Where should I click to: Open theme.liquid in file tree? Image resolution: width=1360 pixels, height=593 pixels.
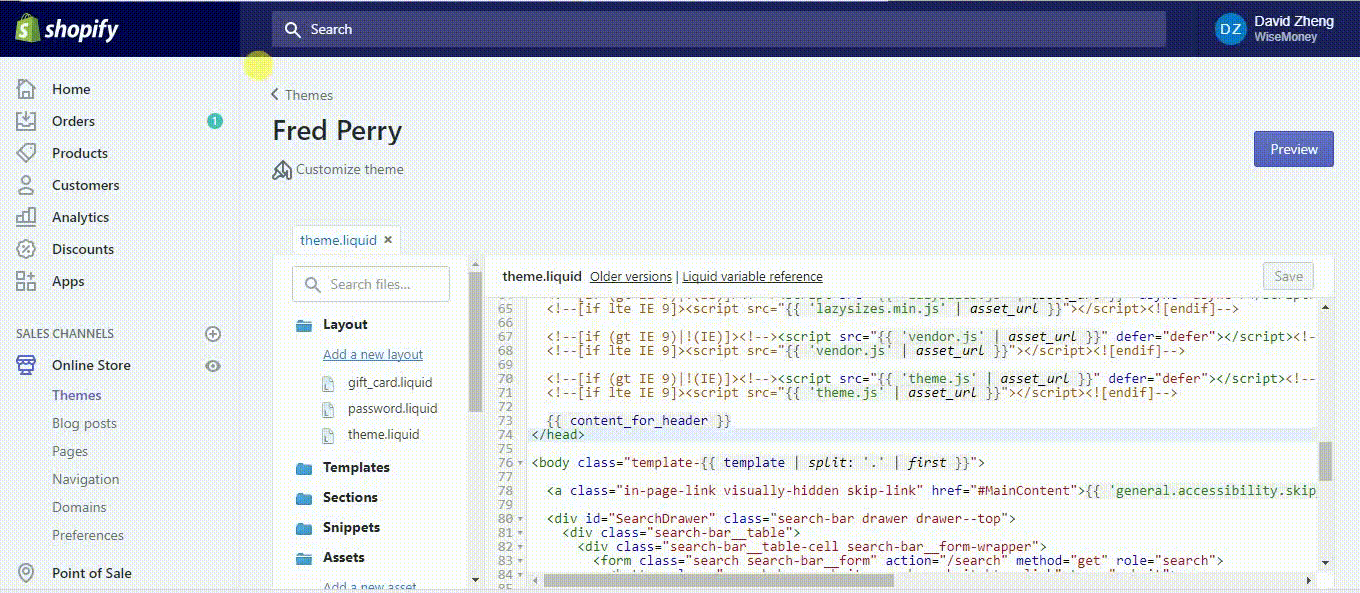pyautogui.click(x=384, y=434)
